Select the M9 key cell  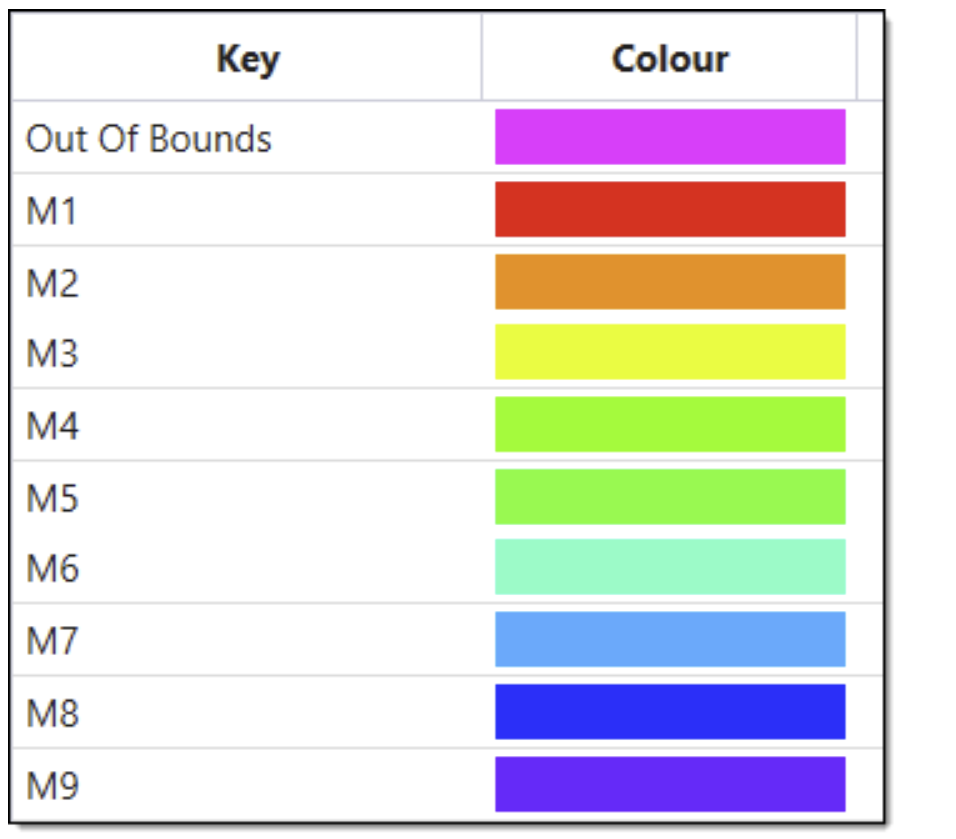click(x=52, y=785)
